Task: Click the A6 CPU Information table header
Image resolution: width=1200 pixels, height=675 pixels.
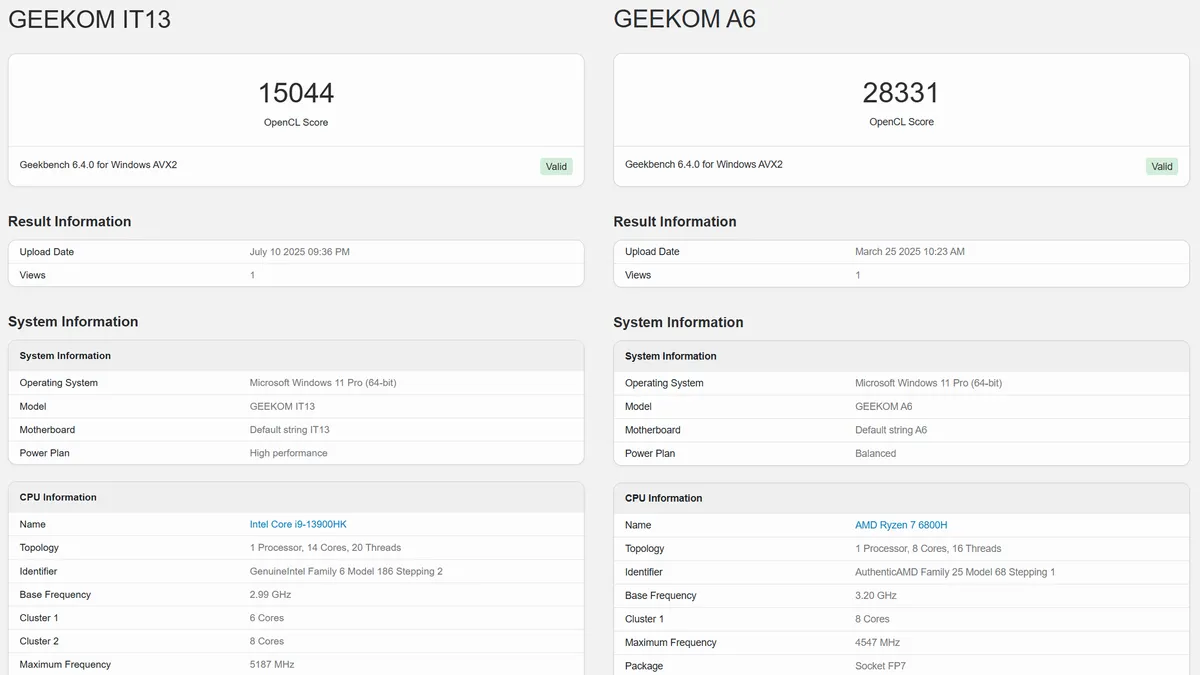Action: (663, 498)
